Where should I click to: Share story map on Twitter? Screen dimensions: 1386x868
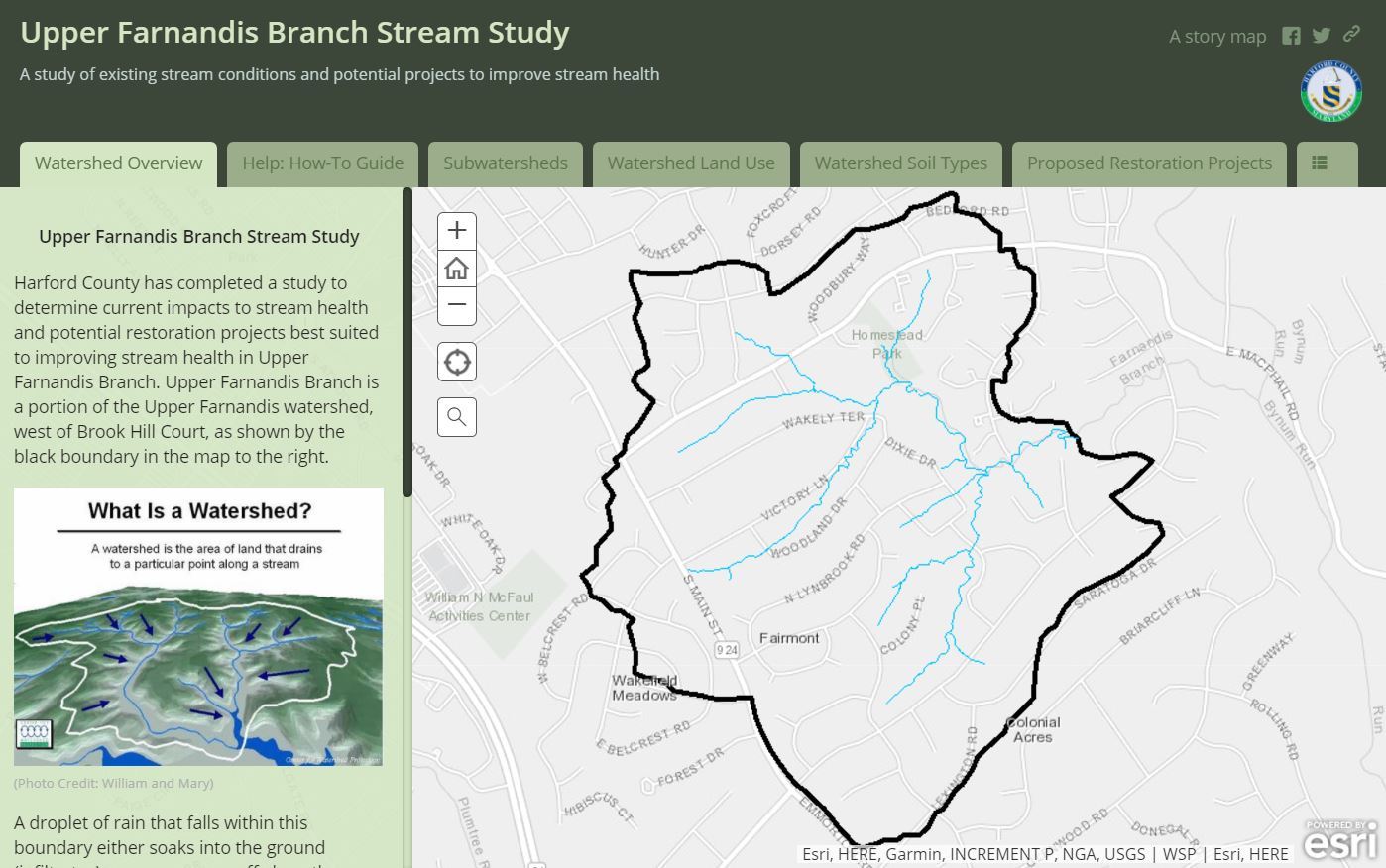(x=1322, y=36)
